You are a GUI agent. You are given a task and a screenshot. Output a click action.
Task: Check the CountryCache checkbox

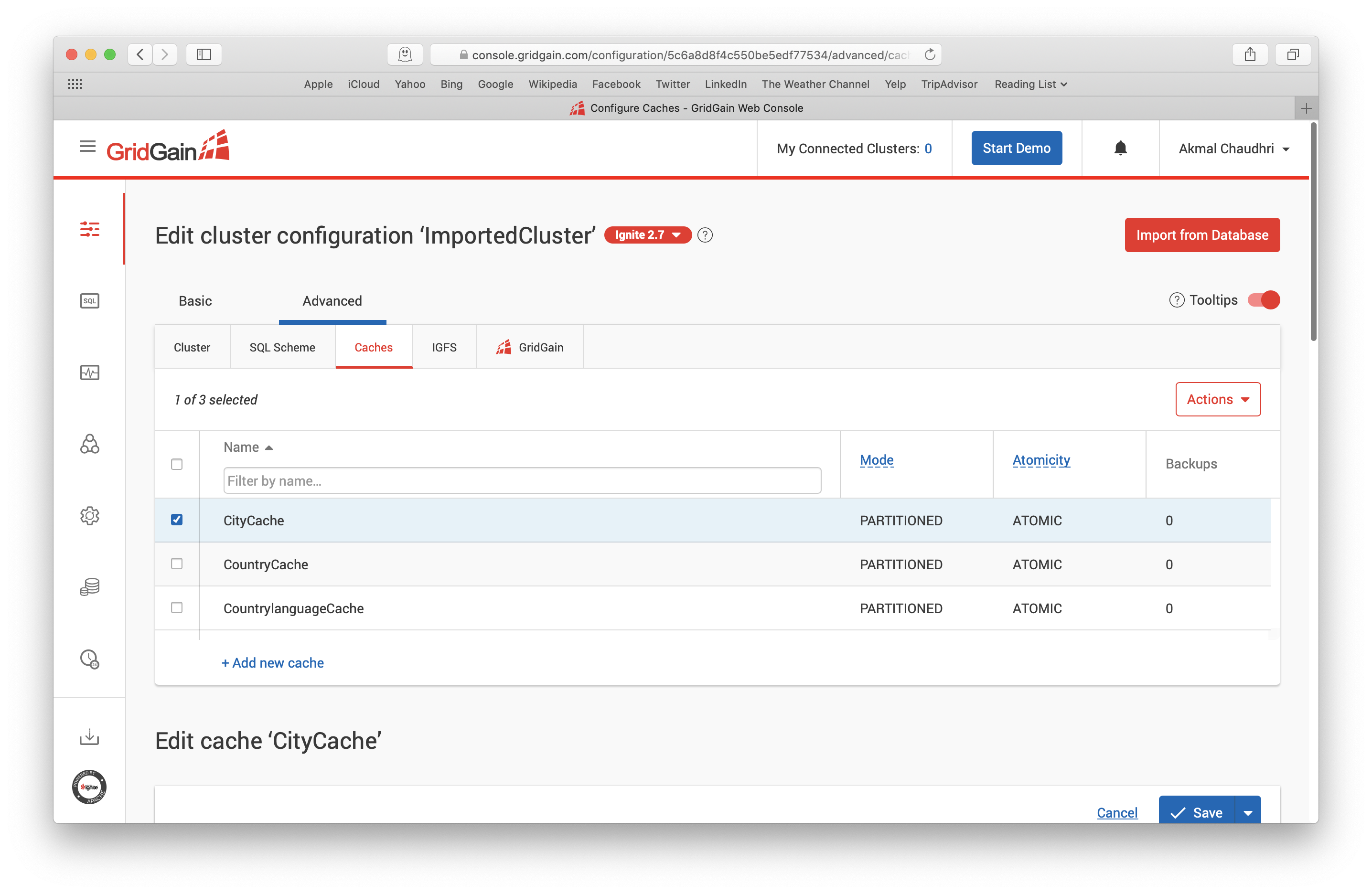[177, 563]
